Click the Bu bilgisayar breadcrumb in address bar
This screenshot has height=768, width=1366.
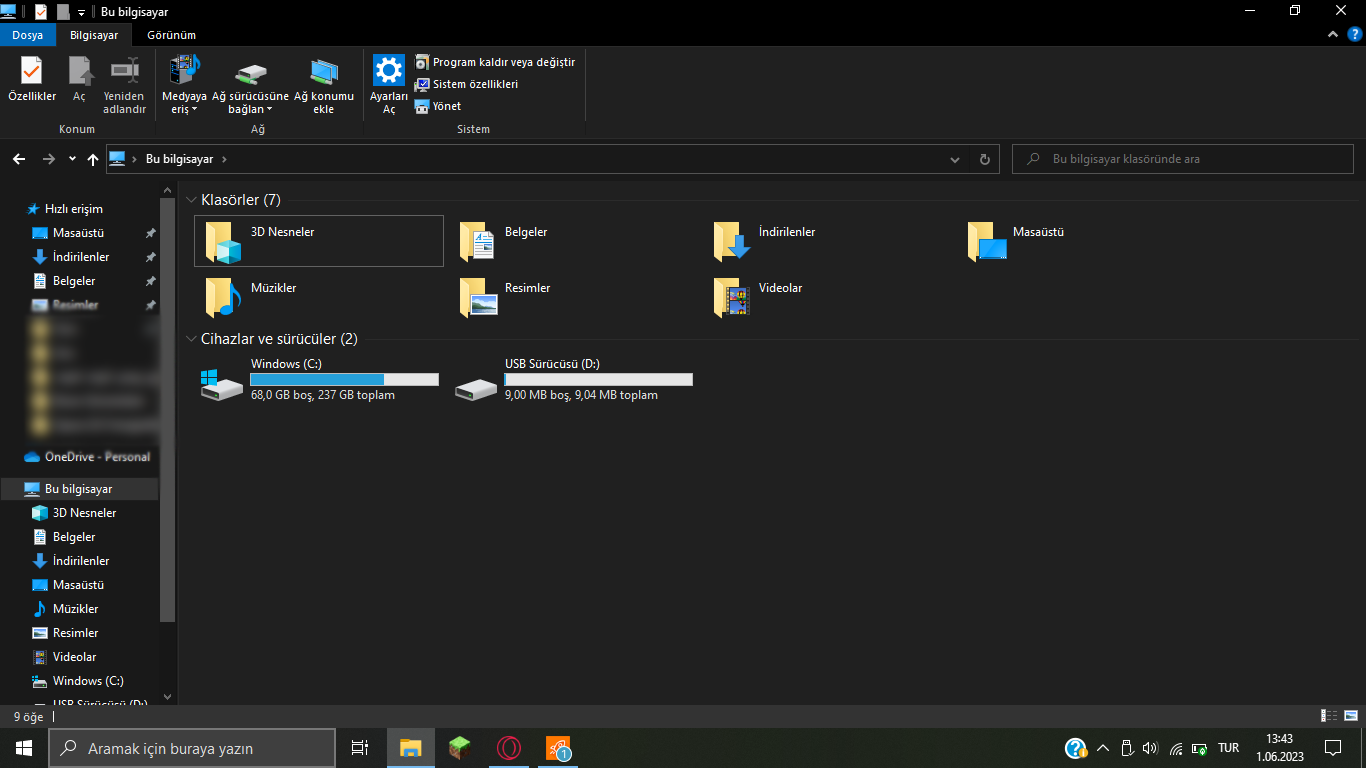(x=180, y=159)
